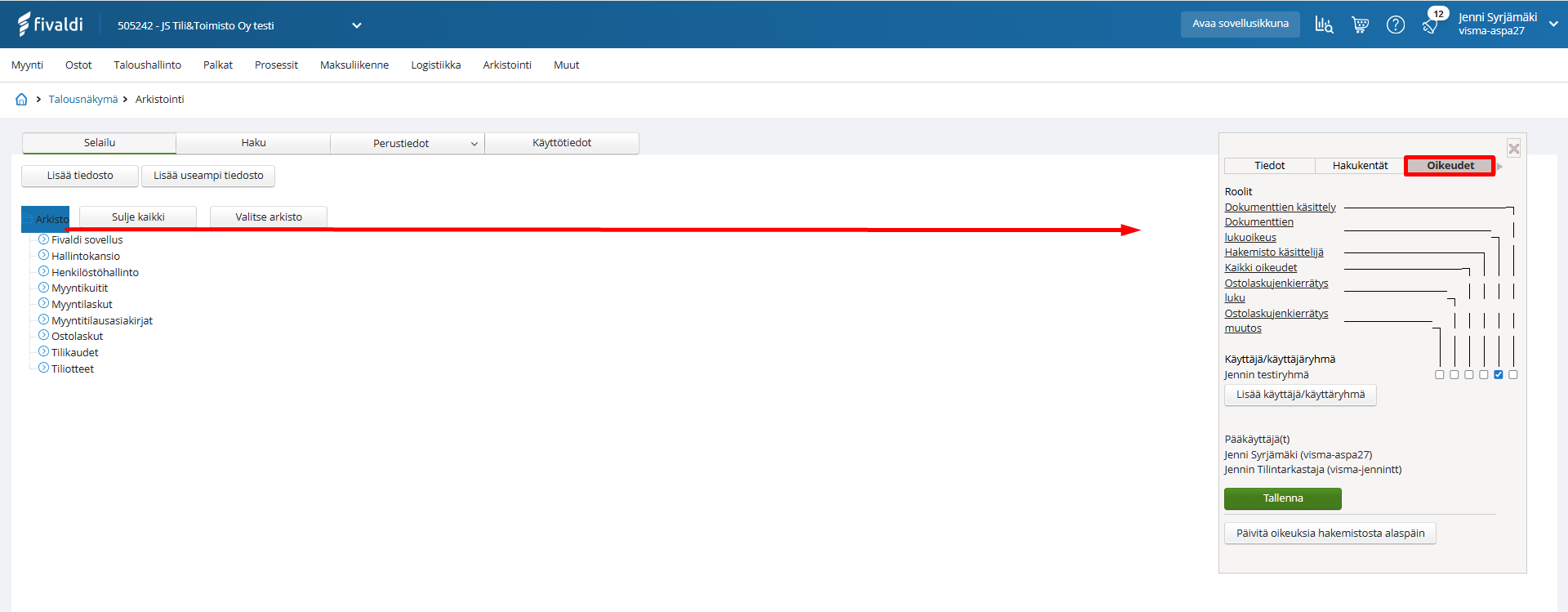The width and height of the screenshot is (1568, 612).
Task: Open the Muut menu
Action: click(566, 65)
